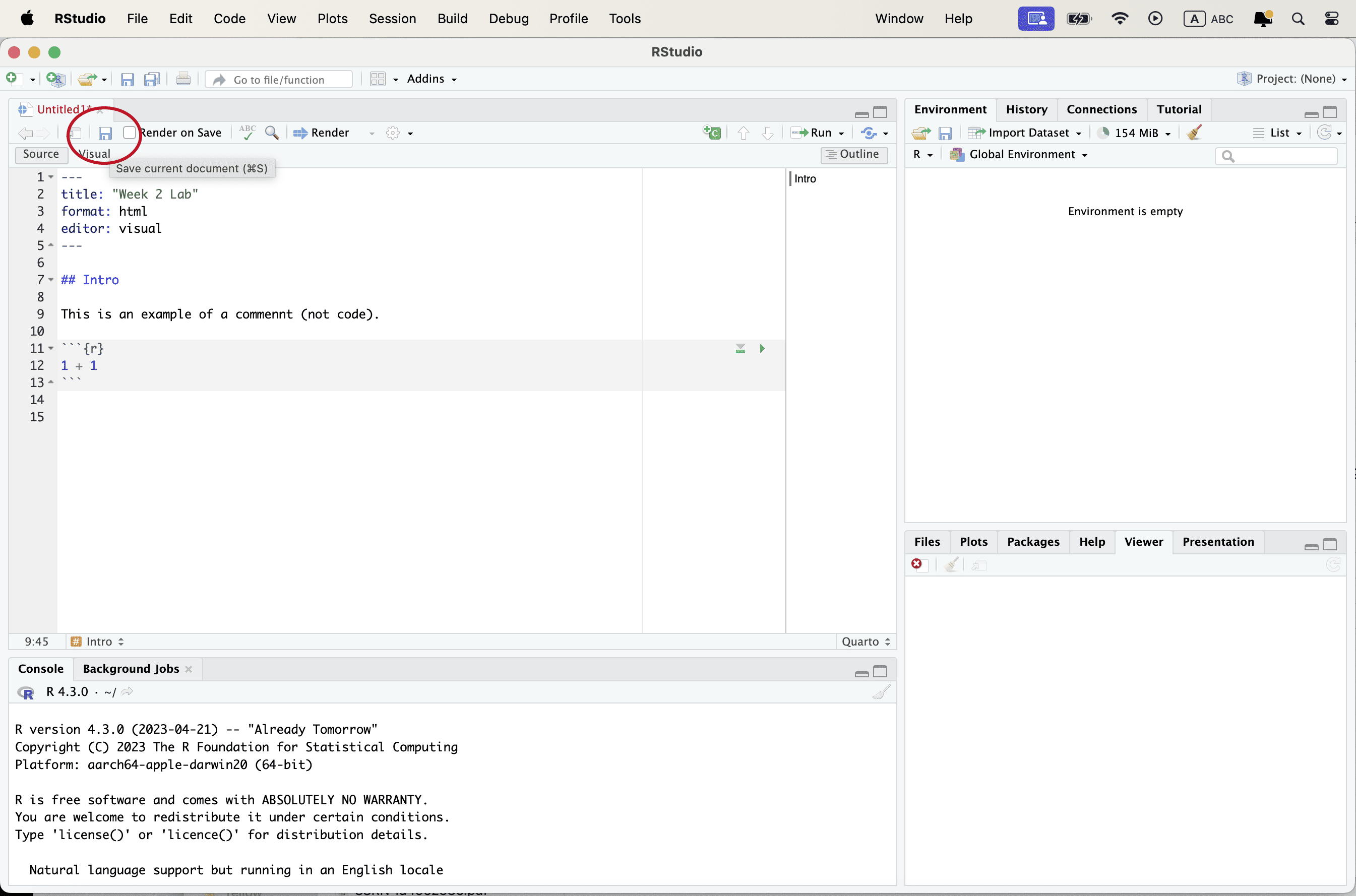Open find/replace magnifier in editor toolbar
This screenshot has height=896, width=1356.
tap(272, 133)
